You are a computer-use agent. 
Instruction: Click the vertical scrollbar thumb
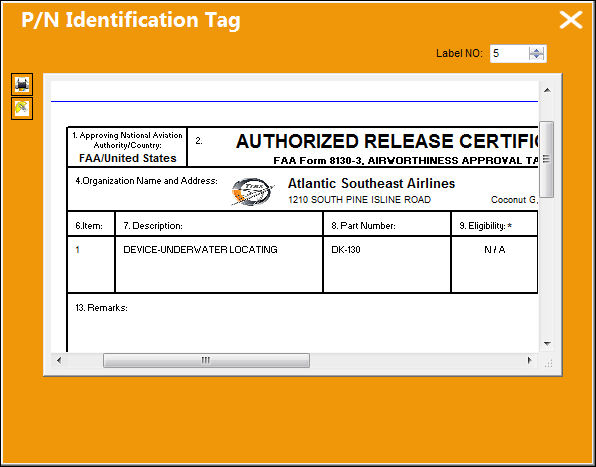(x=546, y=159)
